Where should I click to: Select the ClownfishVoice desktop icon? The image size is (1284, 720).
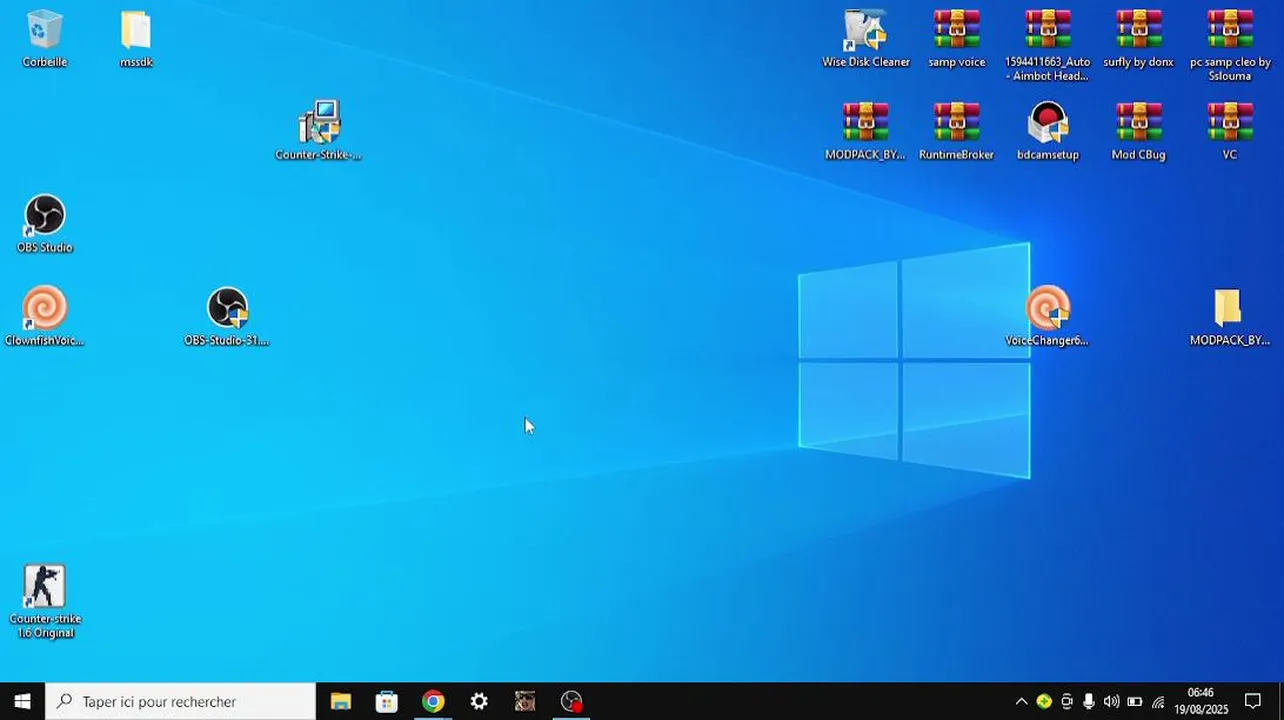point(44,316)
